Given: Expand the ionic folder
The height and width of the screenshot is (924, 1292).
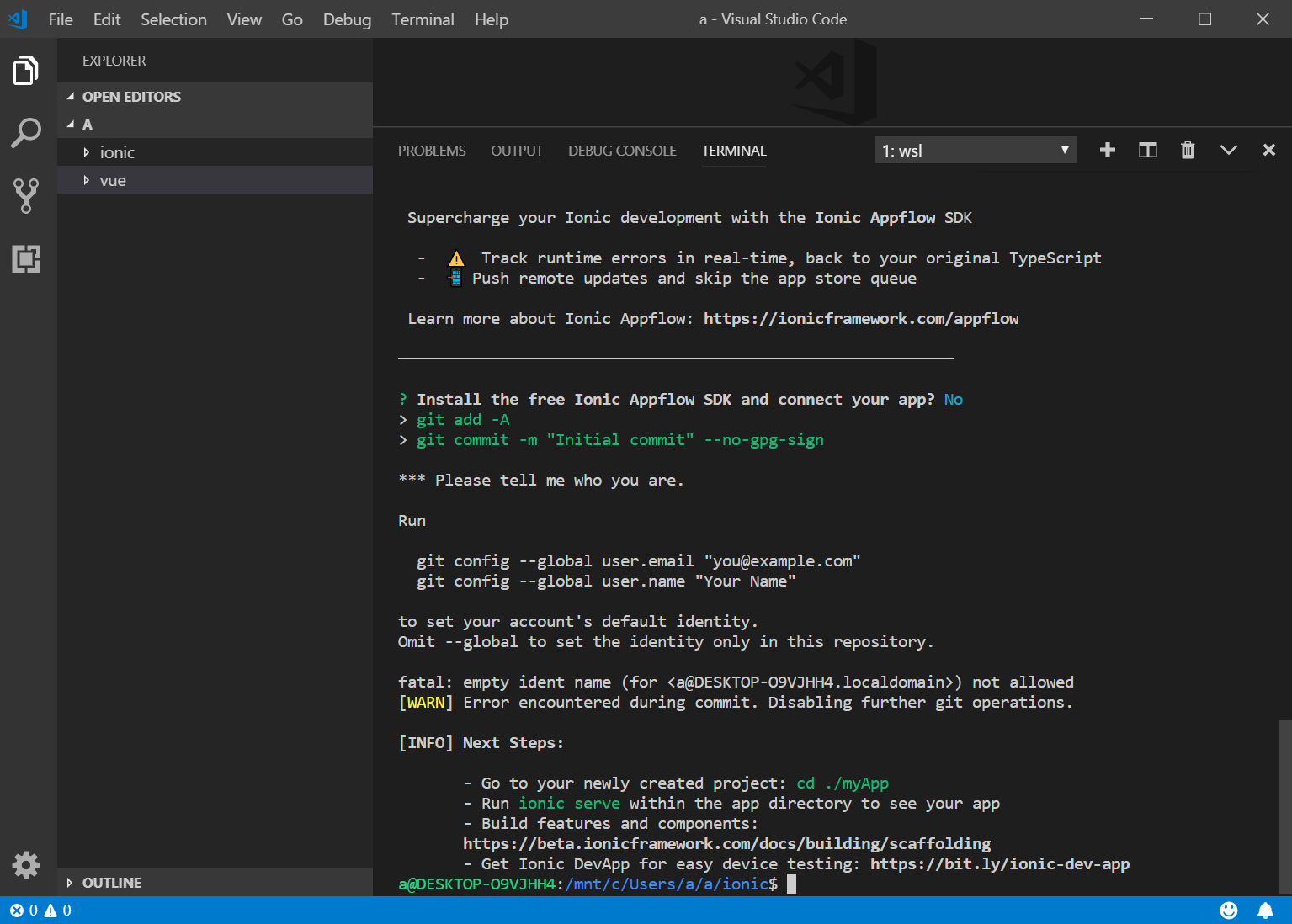Looking at the screenshot, I should click(x=117, y=152).
